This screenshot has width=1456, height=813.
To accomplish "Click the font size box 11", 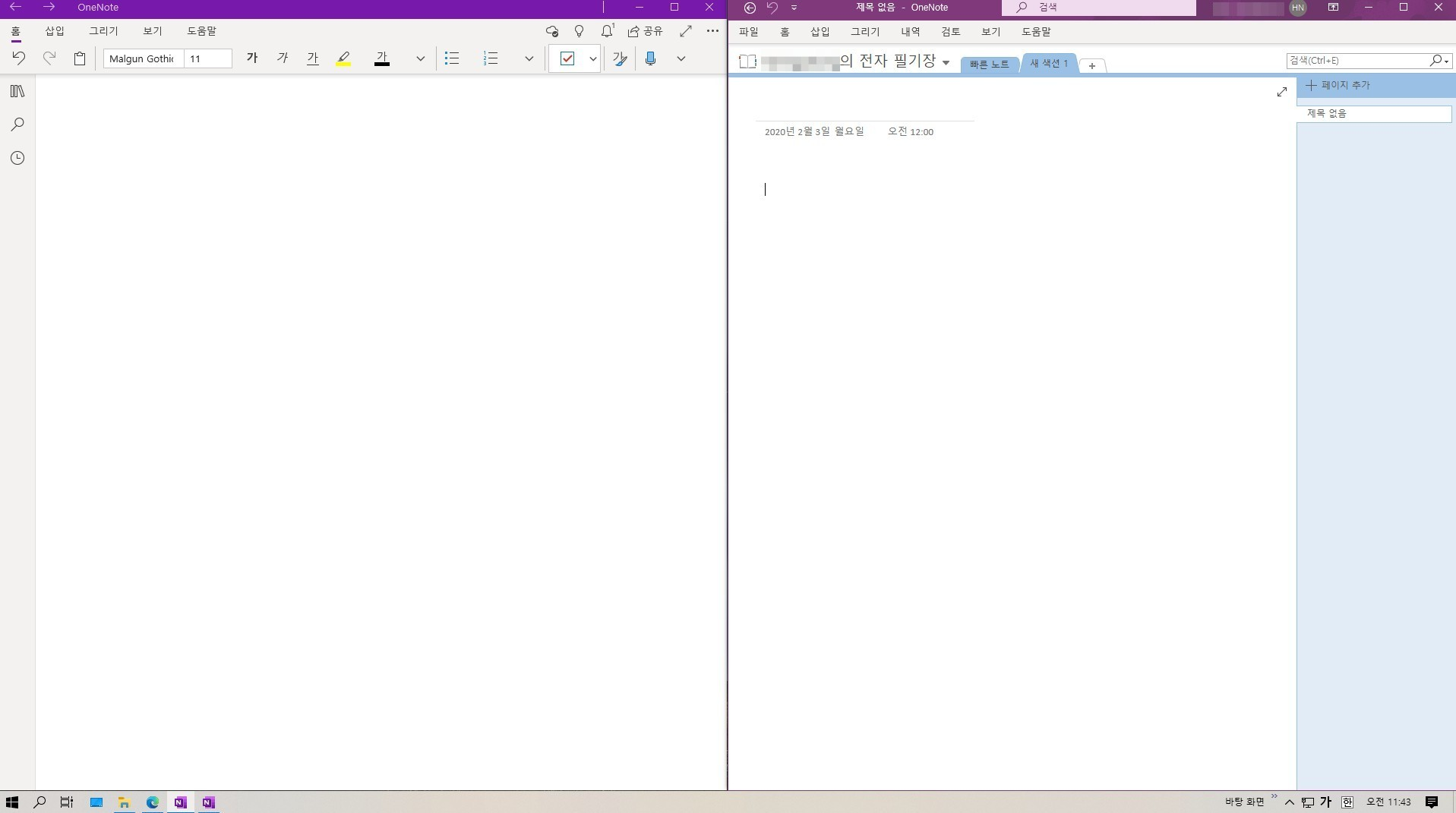I will click(x=207, y=58).
